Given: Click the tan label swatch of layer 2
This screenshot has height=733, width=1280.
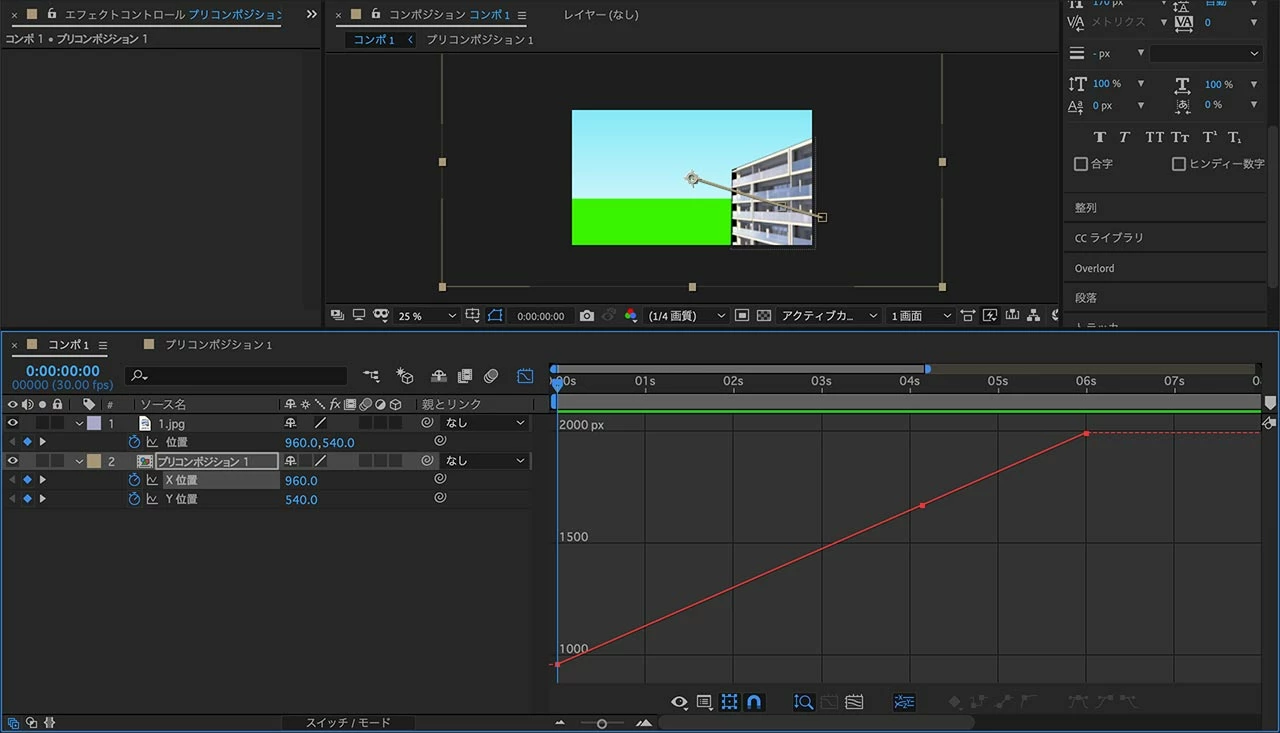Looking at the screenshot, I should point(94,461).
